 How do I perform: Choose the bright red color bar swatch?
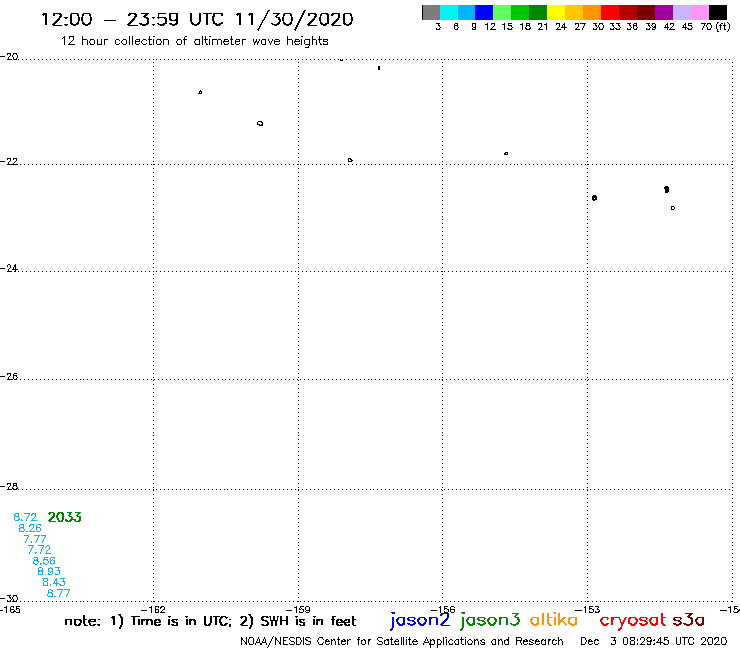click(x=610, y=12)
